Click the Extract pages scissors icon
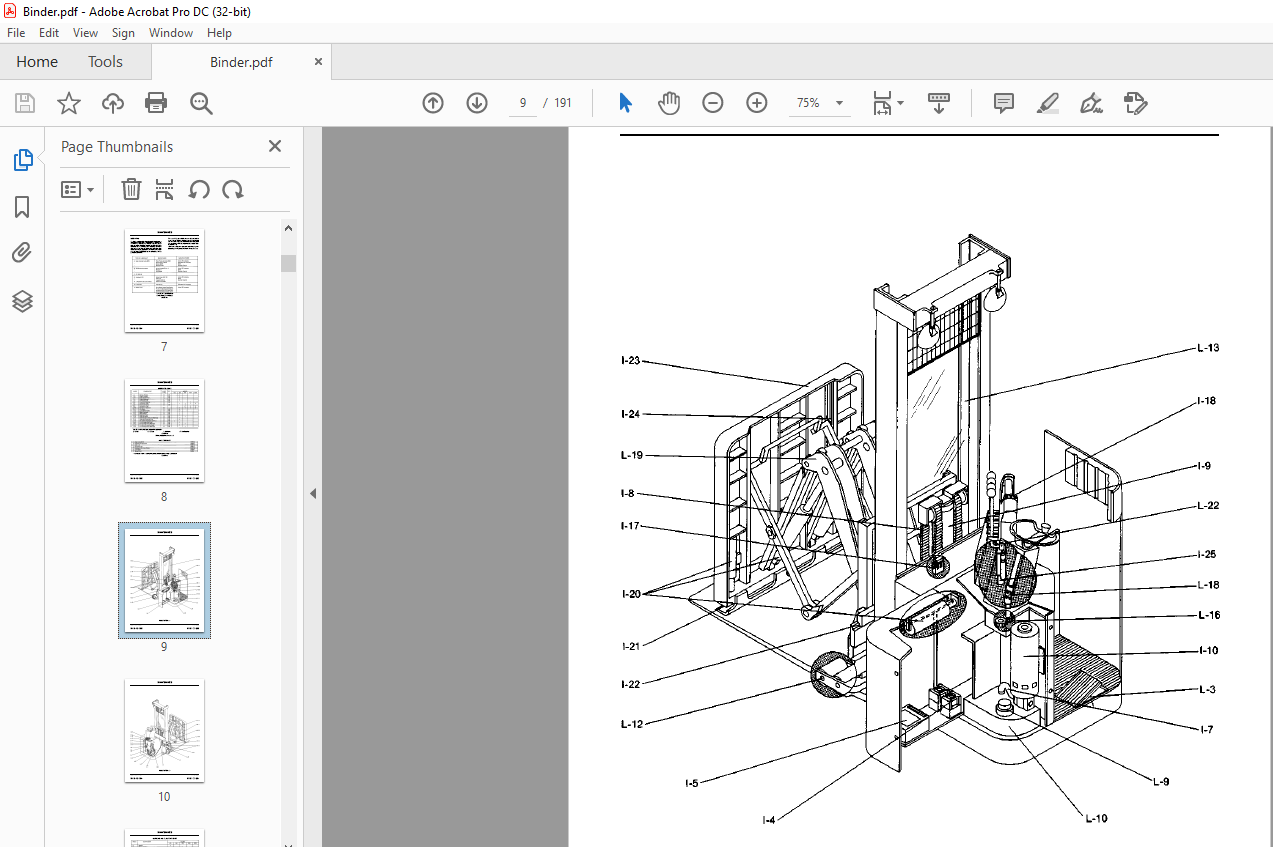 point(165,189)
